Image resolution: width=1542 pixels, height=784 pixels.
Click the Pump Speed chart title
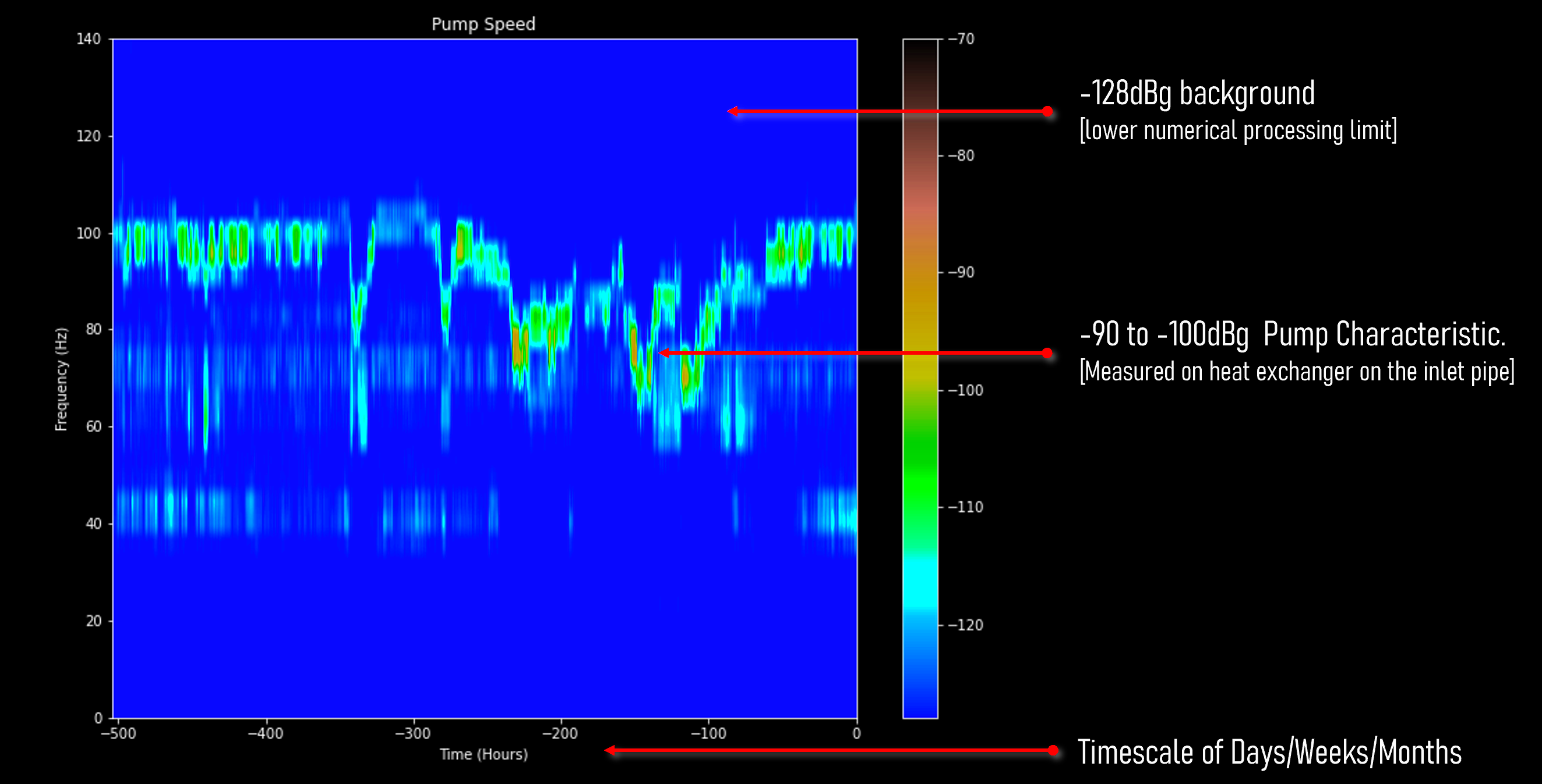(x=483, y=24)
